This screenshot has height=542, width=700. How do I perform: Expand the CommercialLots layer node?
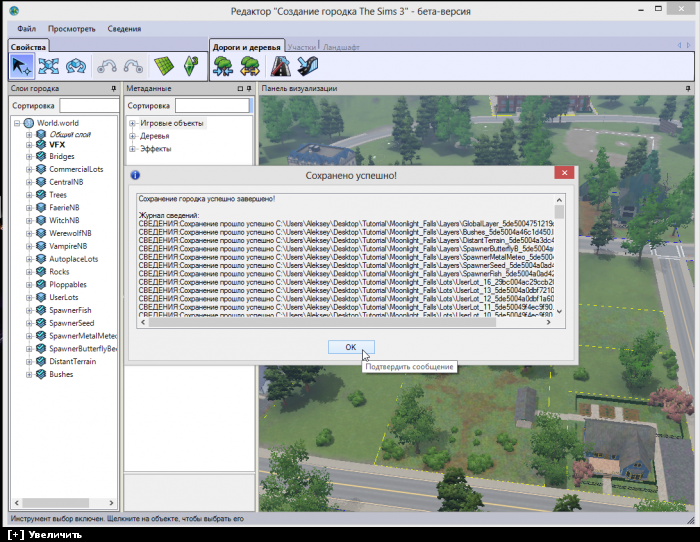[x=29, y=170]
